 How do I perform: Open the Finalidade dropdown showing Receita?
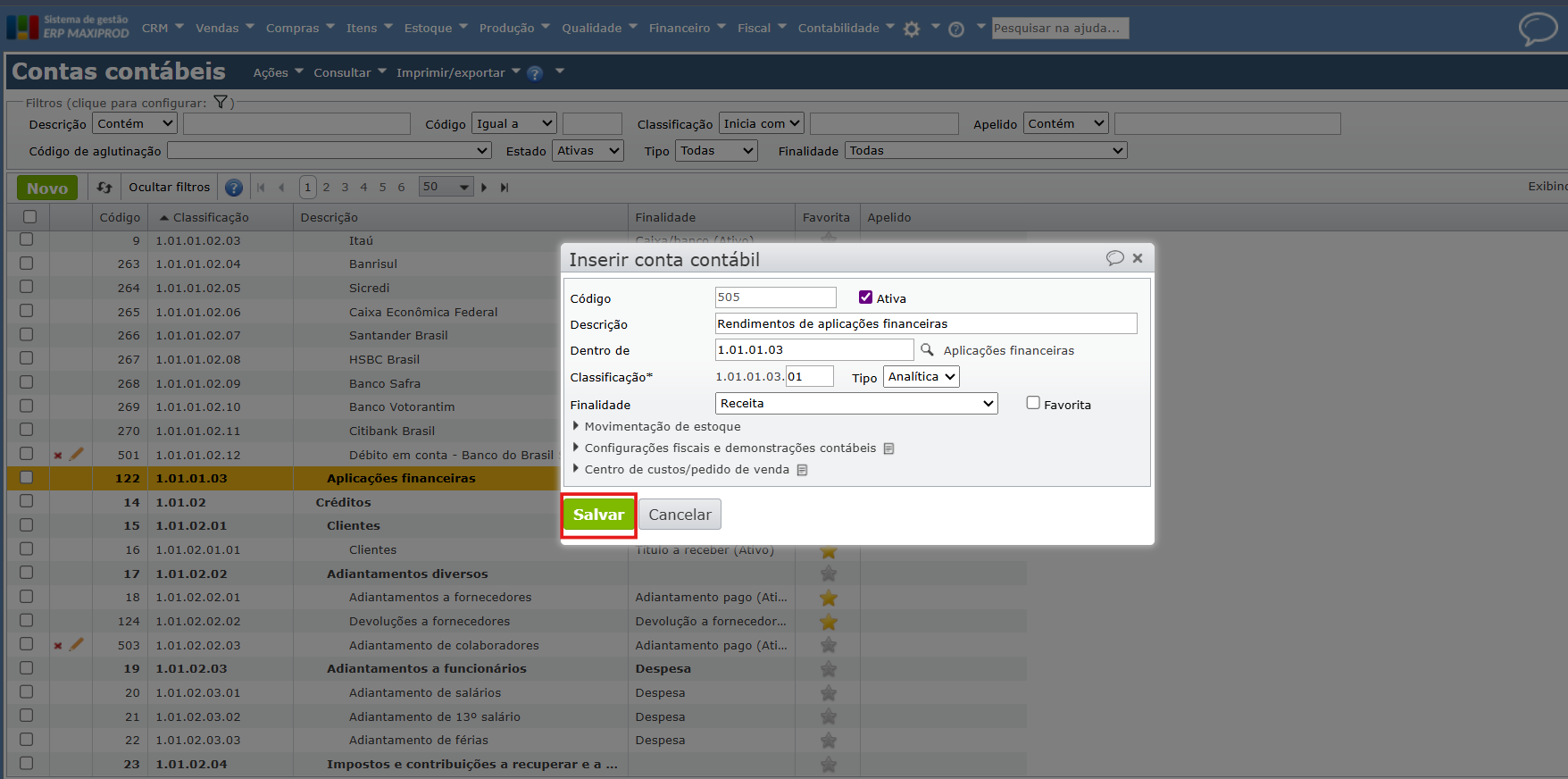pos(855,404)
